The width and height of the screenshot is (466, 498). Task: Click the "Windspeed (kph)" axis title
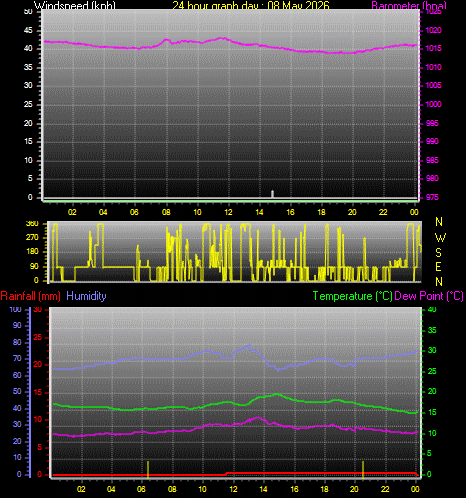tap(75, 5)
